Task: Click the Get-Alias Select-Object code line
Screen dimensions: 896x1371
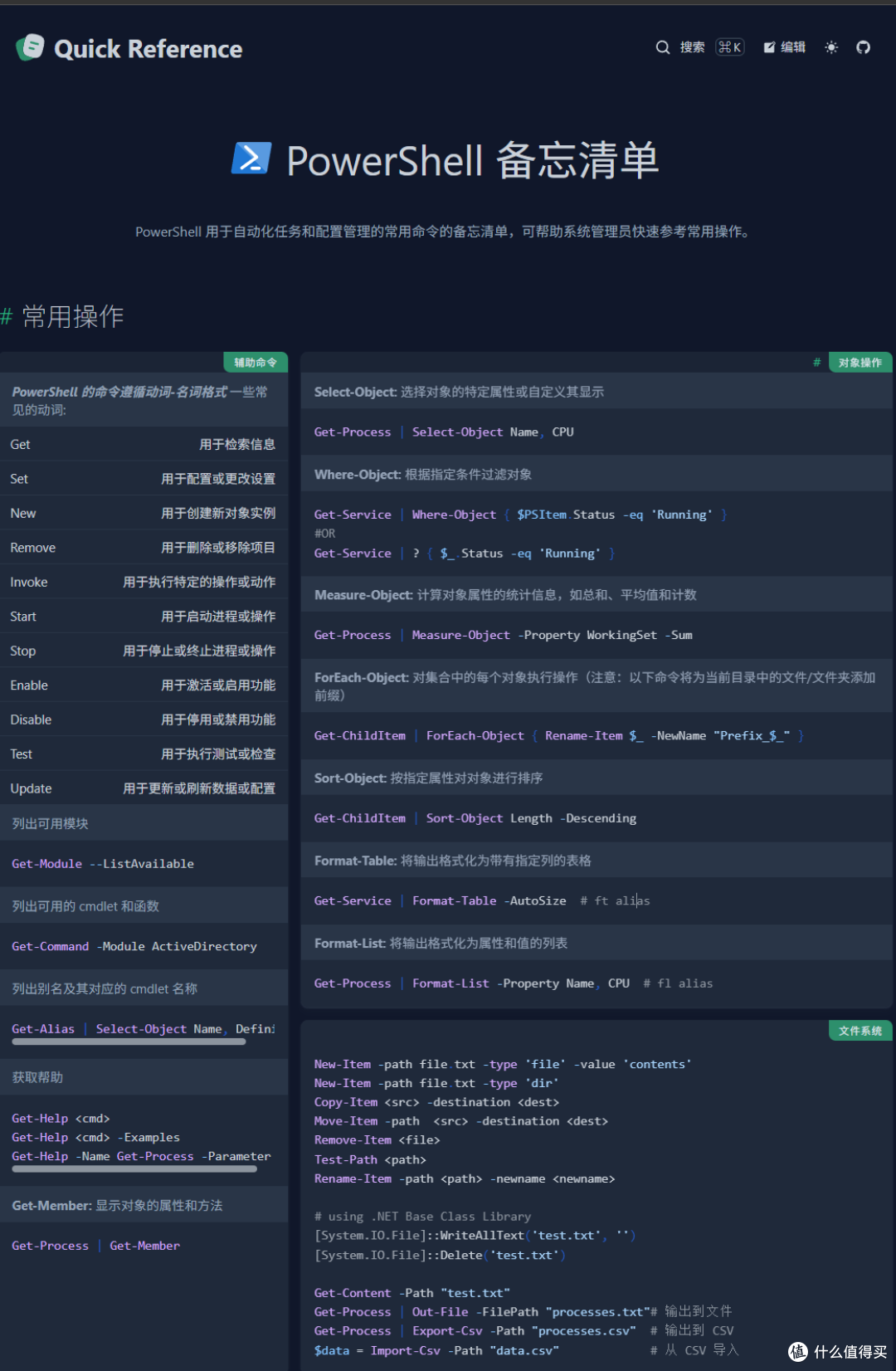Action: tap(144, 1029)
